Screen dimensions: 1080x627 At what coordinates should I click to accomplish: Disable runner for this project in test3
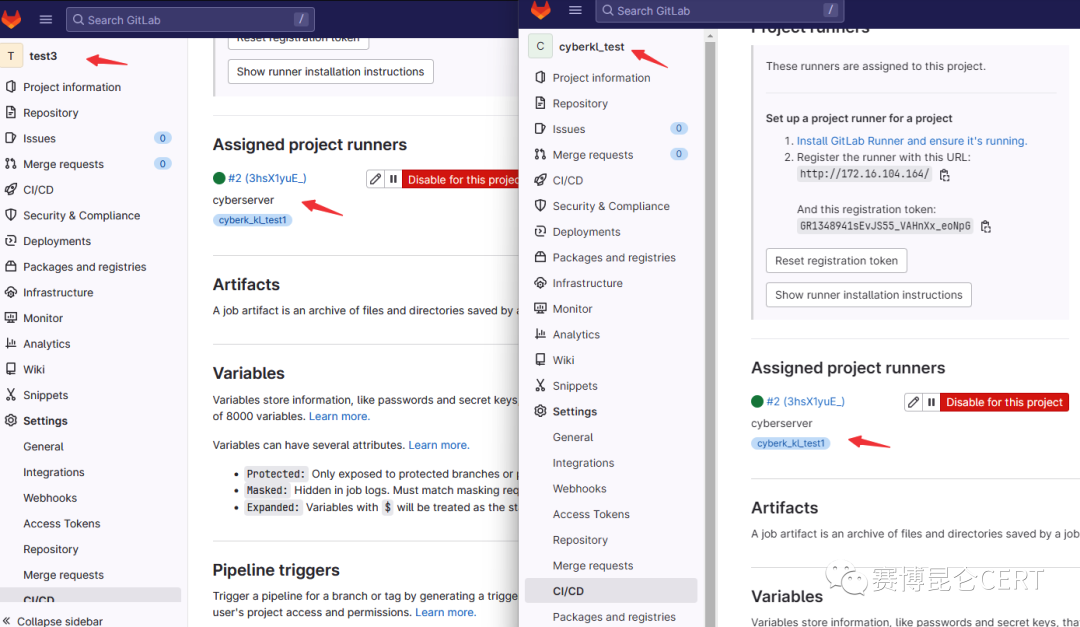(461, 179)
